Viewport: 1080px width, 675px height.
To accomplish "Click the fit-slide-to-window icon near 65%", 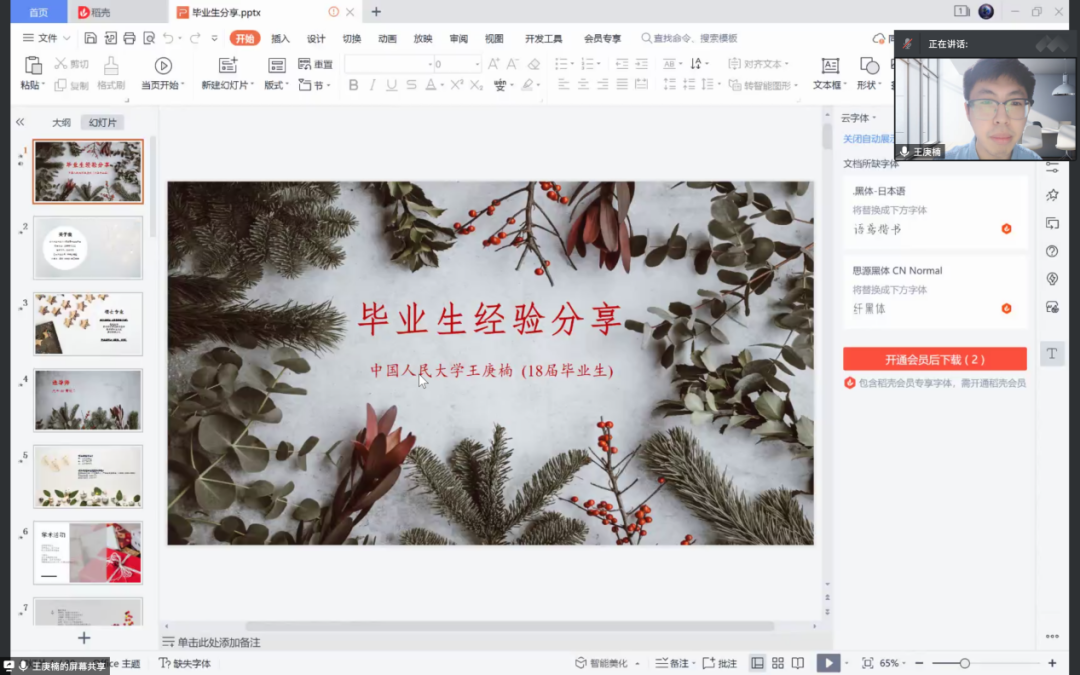I will pyautogui.click(x=867, y=663).
